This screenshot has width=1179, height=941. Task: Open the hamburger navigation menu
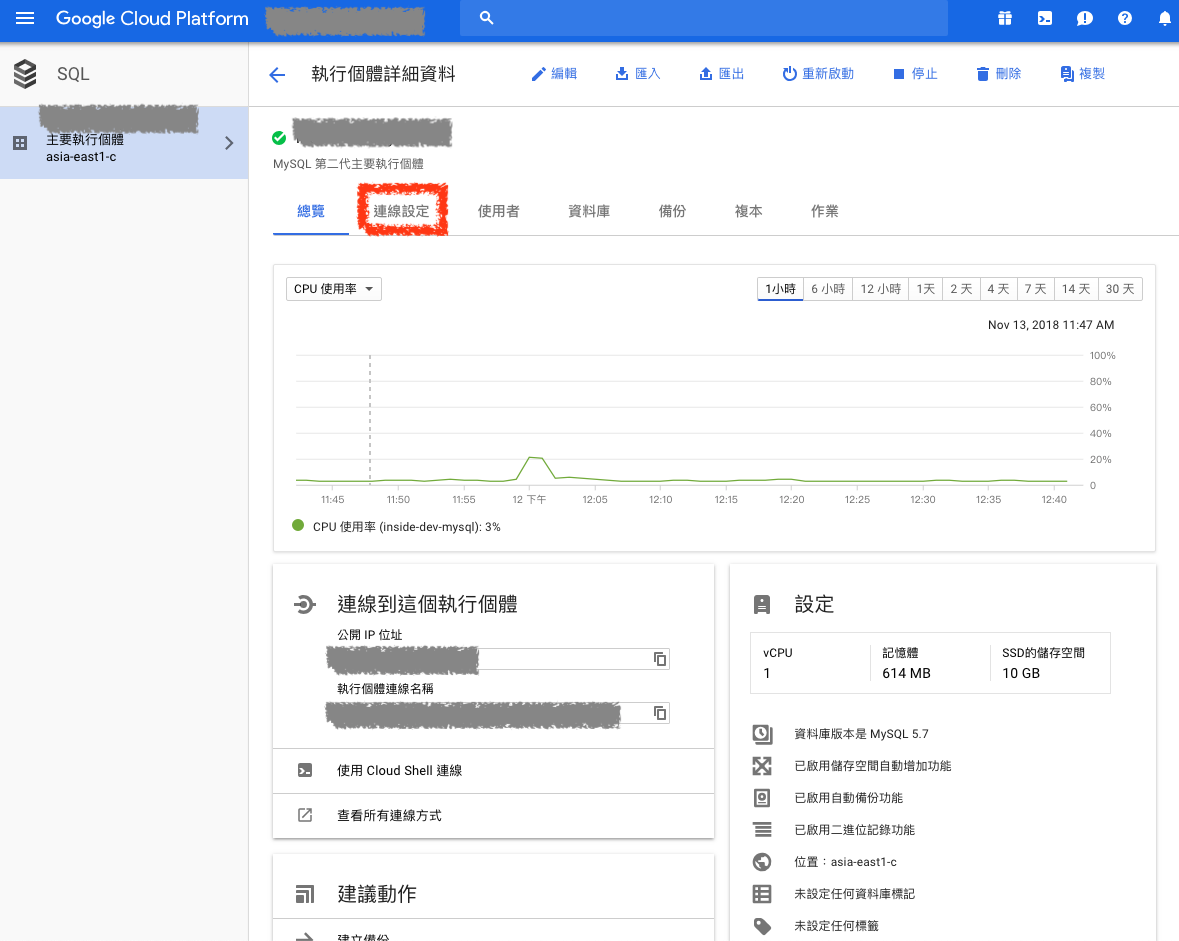click(x=25, y=19)
